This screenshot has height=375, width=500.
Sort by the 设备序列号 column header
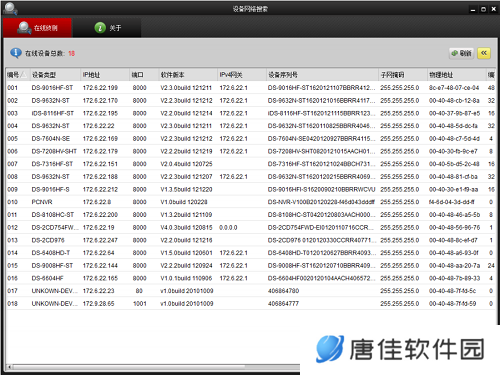point(322,75)
